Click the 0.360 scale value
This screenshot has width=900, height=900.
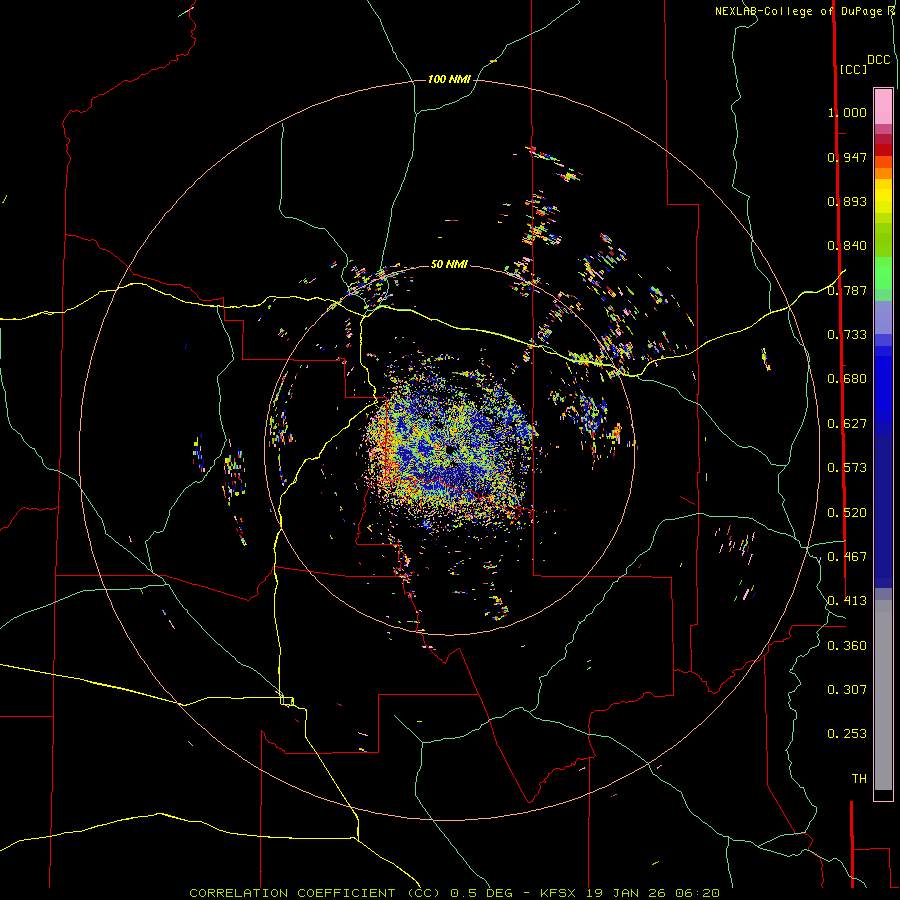[x=847, y=646]
